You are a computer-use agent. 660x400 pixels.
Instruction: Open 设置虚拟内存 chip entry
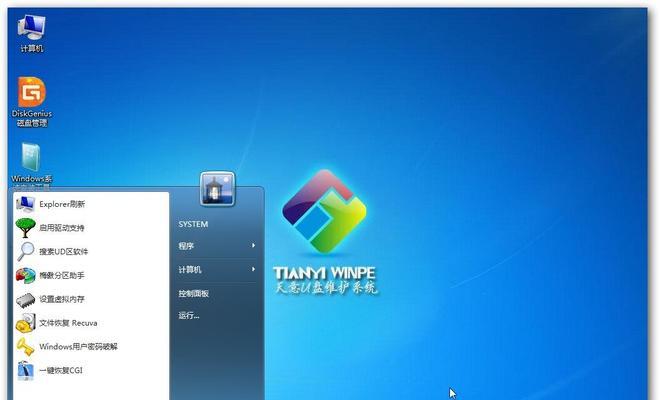[x=91, y=299]
